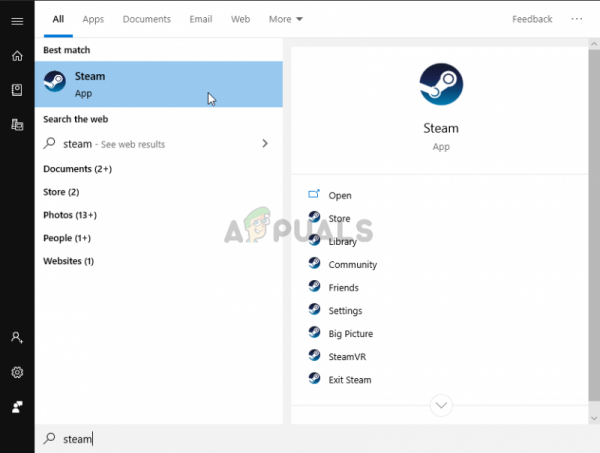600x453 pixels.
Task: Open the settings gear in the sidebar
Action: pos(17,372)
